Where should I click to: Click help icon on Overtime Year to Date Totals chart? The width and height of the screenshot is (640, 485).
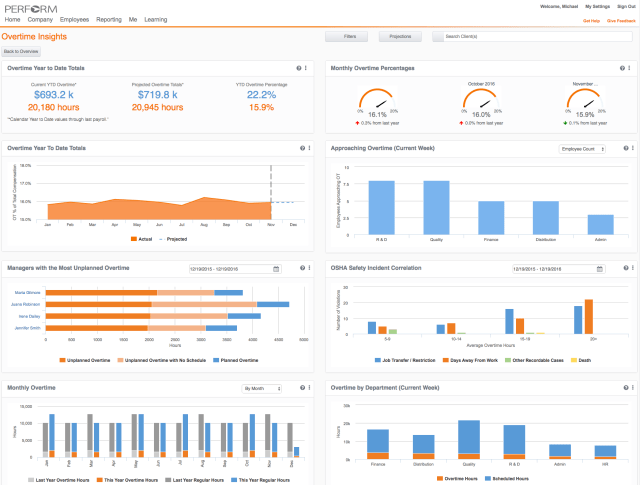(x=300, y=148)
